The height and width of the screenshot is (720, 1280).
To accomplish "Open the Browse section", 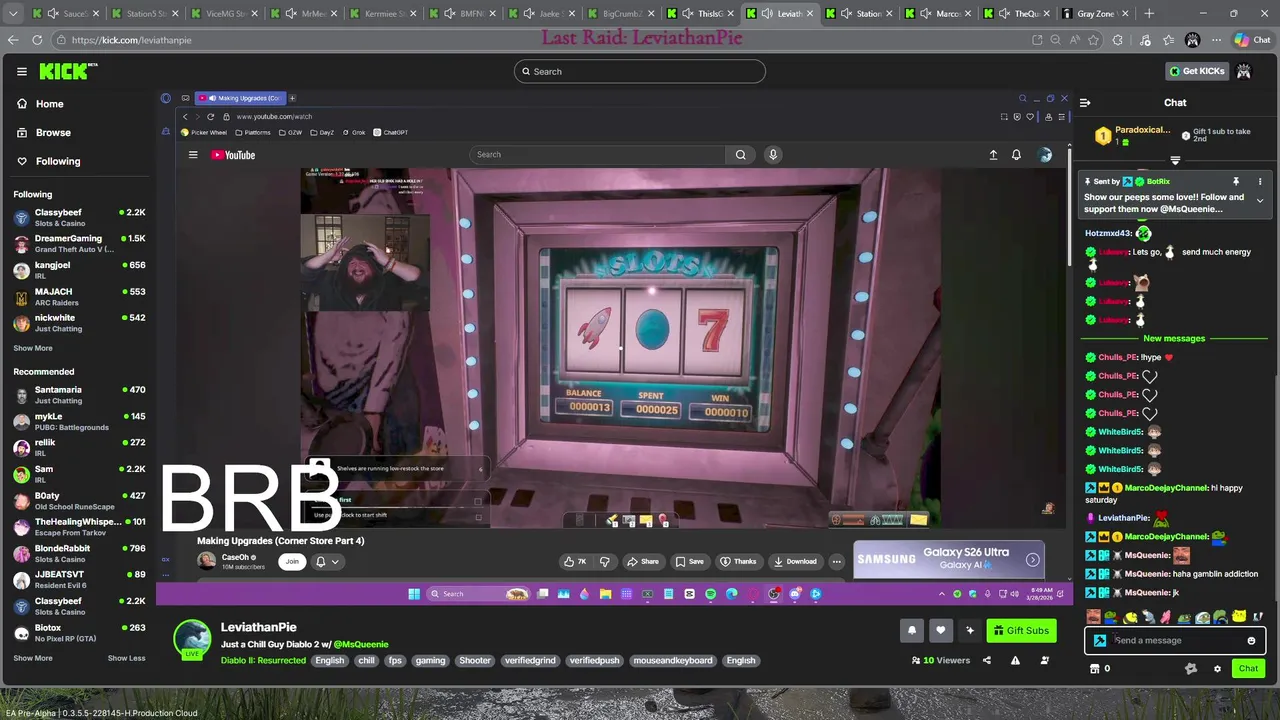I will click(x=44, y=132).
